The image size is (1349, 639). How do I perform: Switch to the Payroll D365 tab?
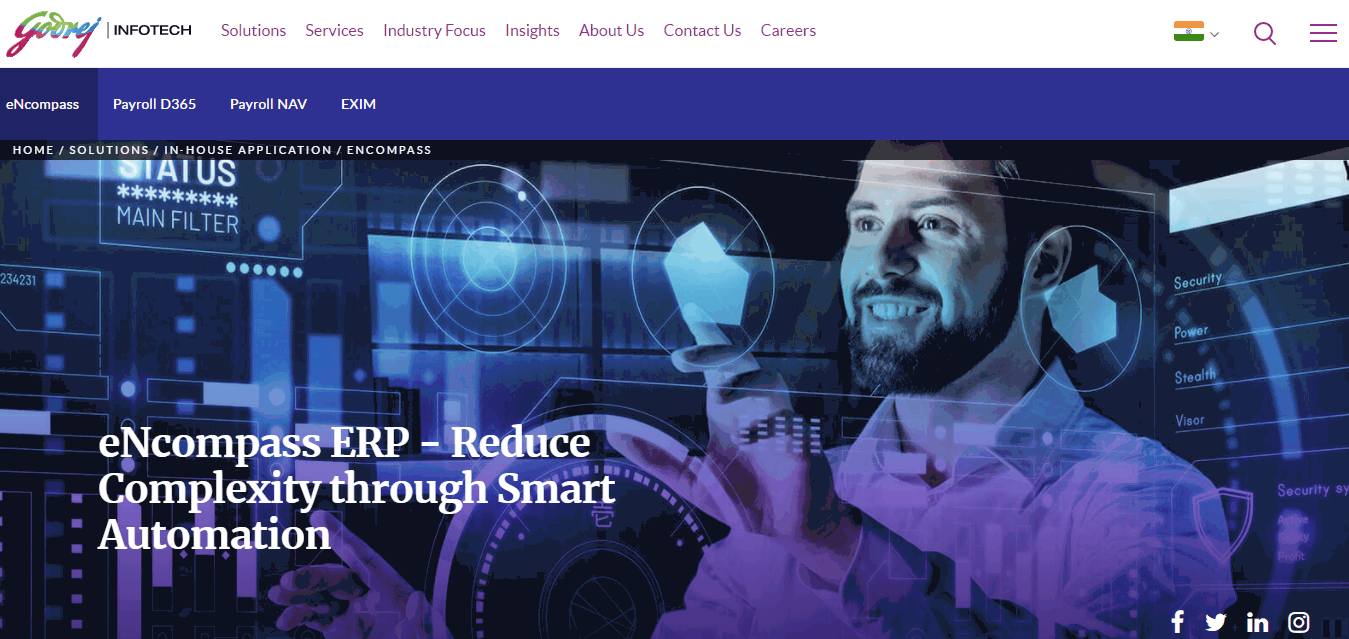pyautogui.click(x=154, y=104)
